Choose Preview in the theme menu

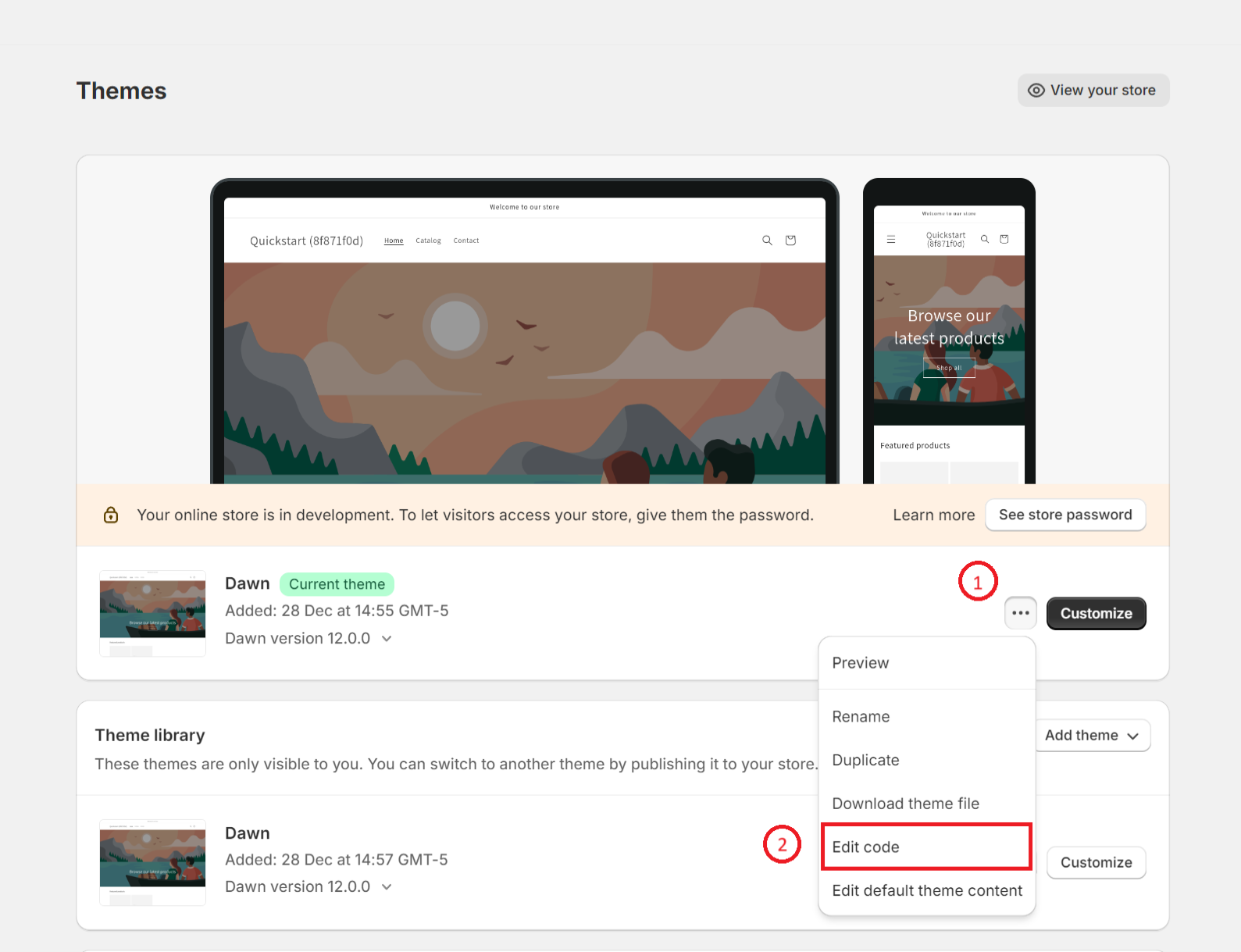click(x=861, y=663)
